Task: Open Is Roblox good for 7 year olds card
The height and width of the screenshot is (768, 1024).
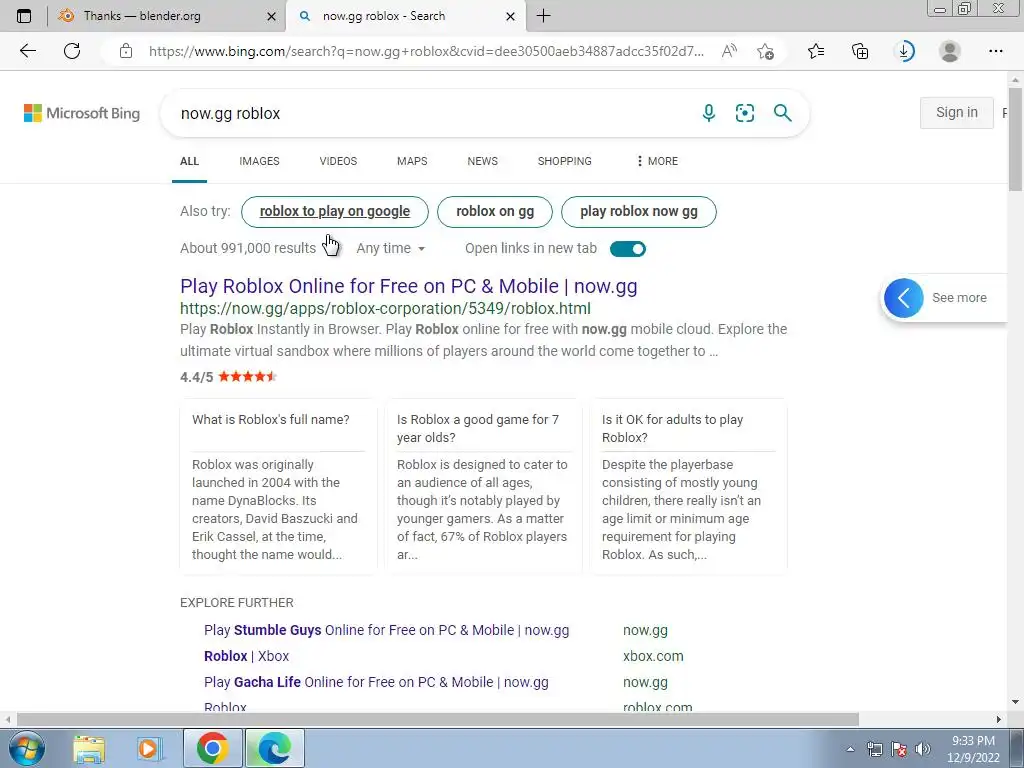Action: [483, 487]
